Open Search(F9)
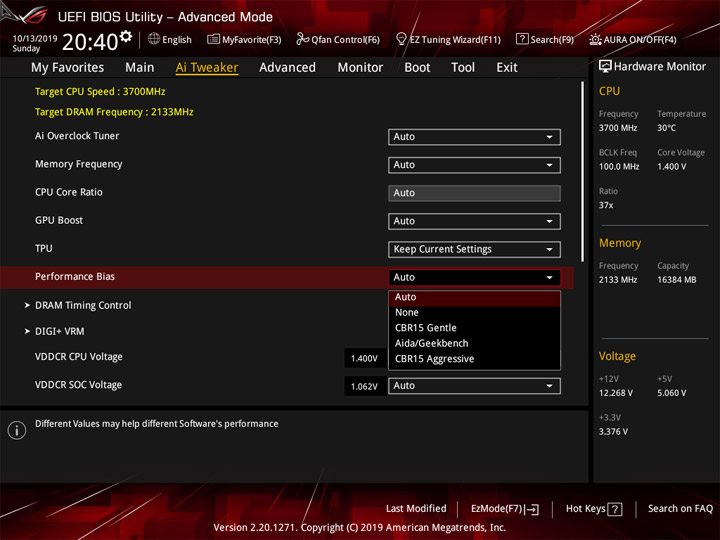Viewport: 720px width, 540px height. pos(545,39)
